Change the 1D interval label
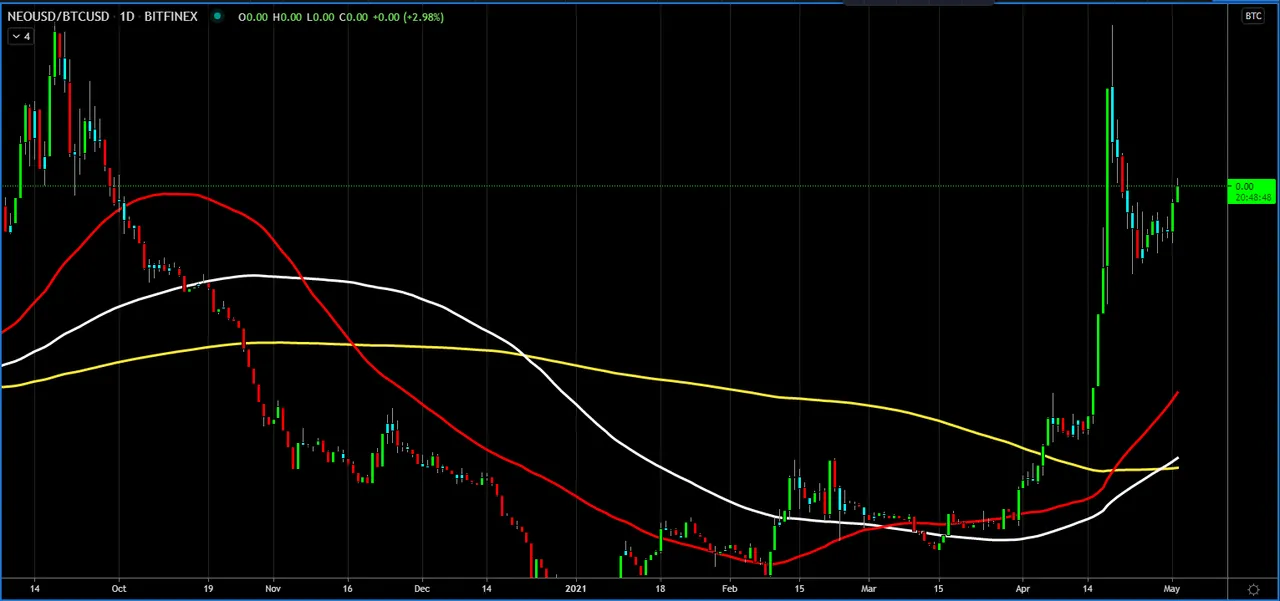The image size is (1280, 601). (127, 17)
